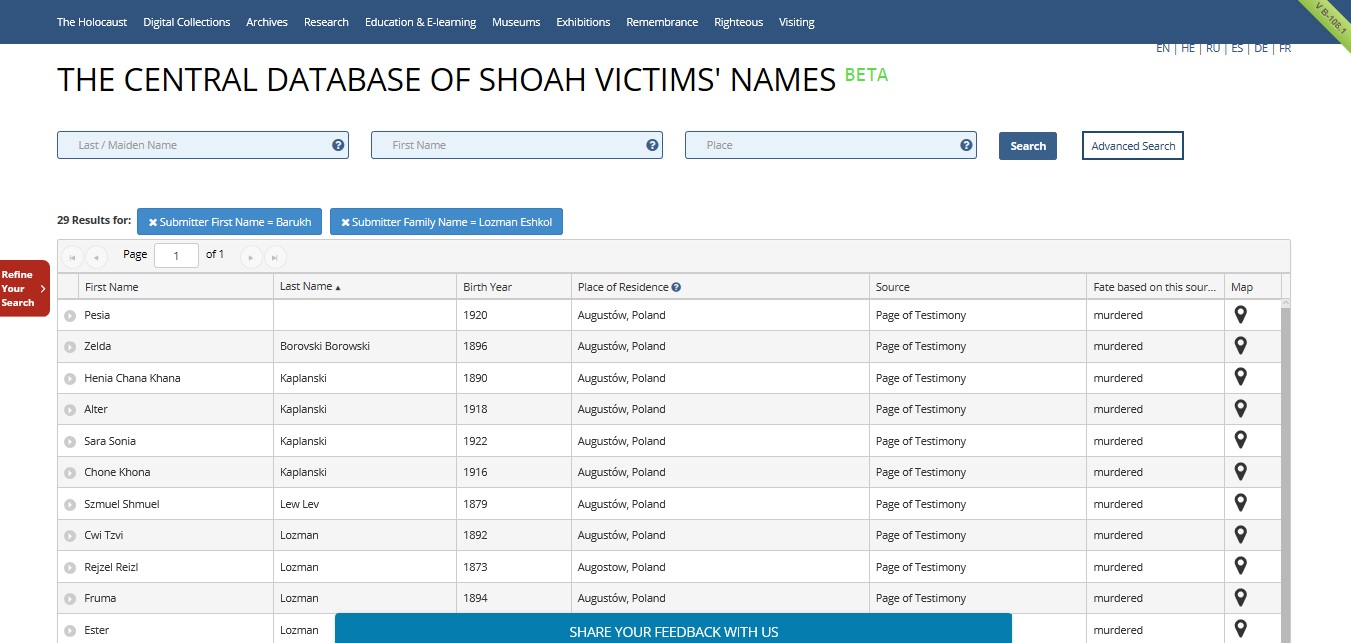Remove Submitter First Name = Barukh filter
This screenshot has height=643, width=1351.
[x=153, y=222]
